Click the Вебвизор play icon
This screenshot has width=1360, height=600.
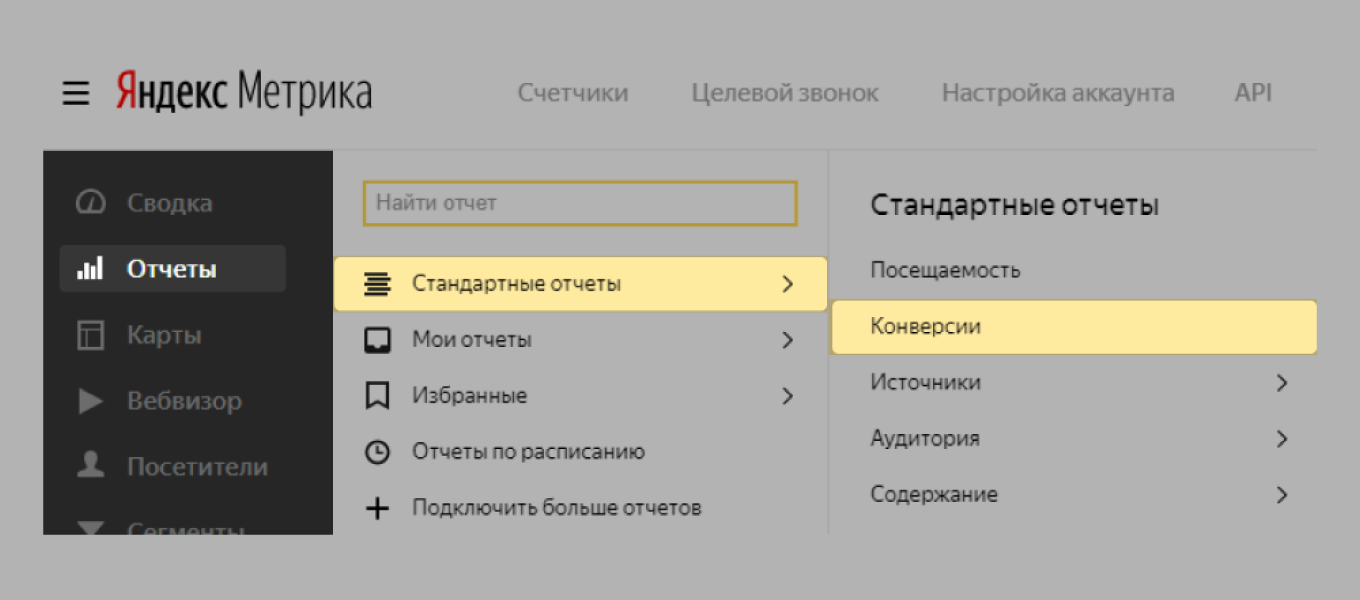pyautogui.click(x=91, y=401)
